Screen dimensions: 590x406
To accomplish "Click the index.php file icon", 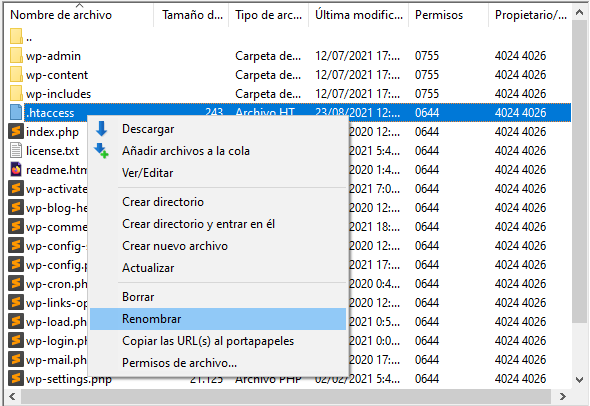I will [16, 132].
